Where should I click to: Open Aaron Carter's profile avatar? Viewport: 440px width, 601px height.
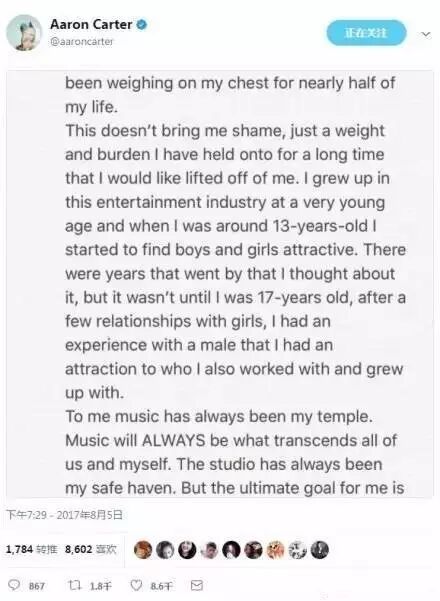24,33
